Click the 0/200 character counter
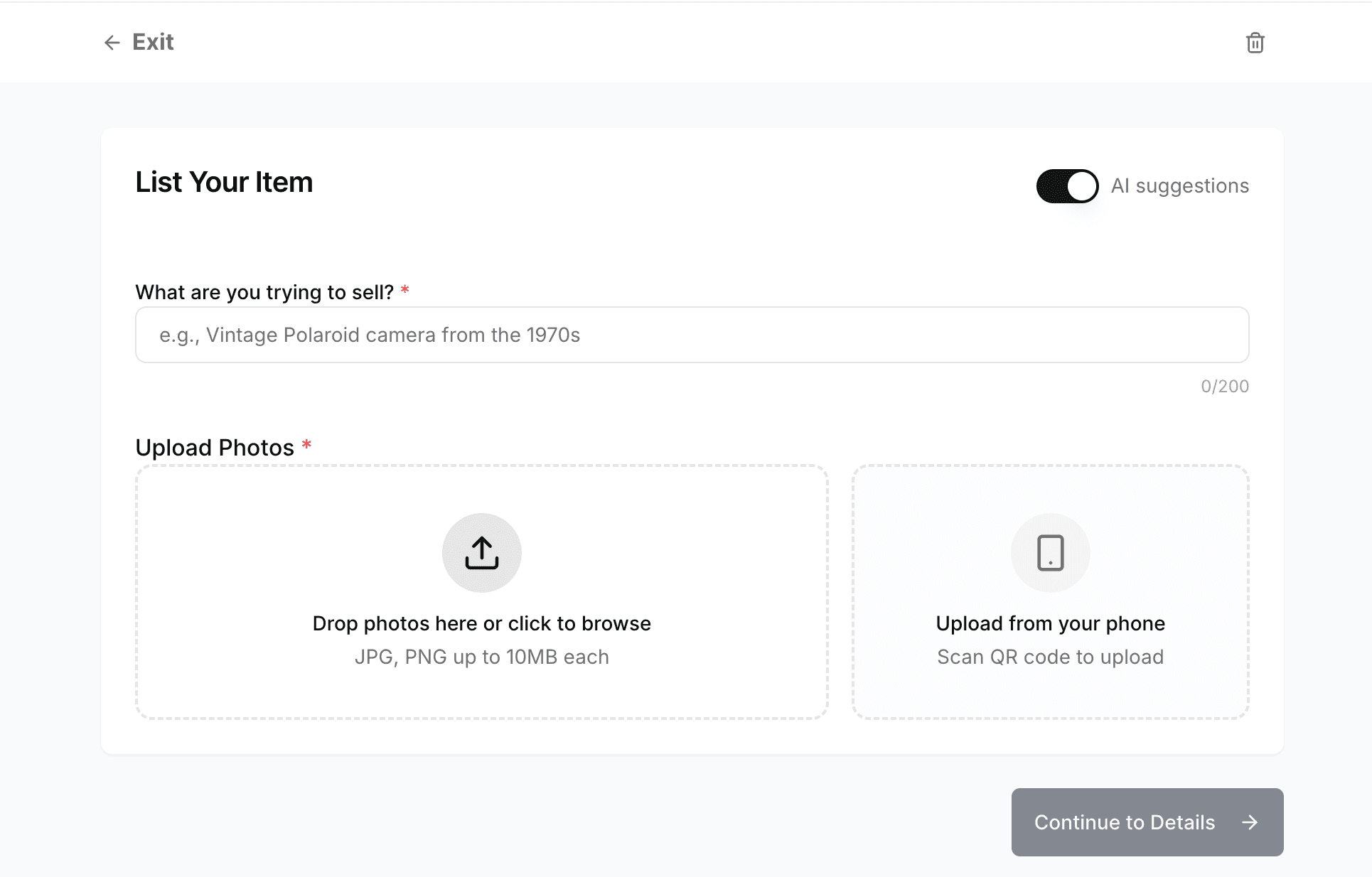This screenshot has height=877, width=1372. point(1224,386)
